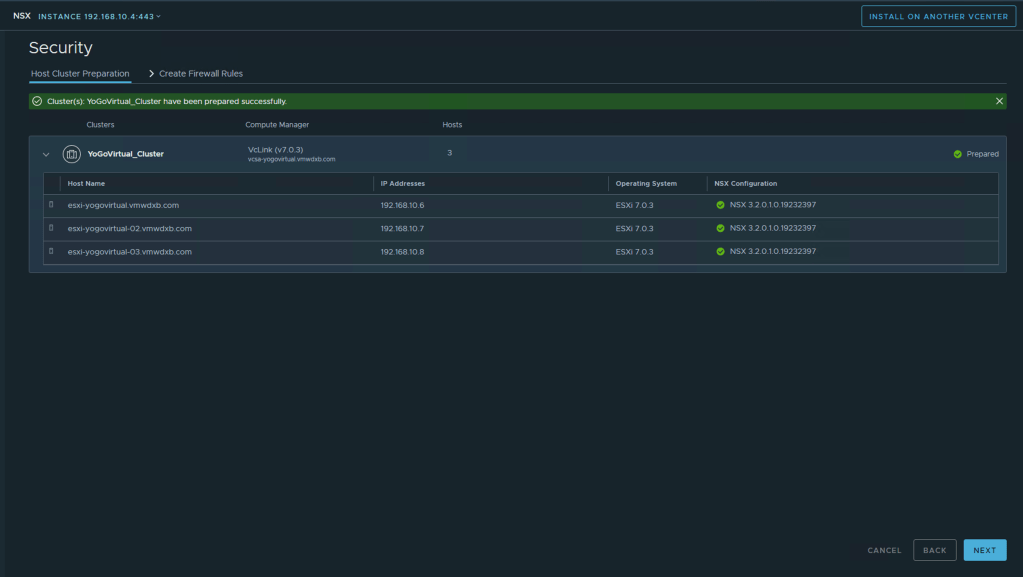Click the YoGoVirtual_Cluster cluster icon

point(71,154)
